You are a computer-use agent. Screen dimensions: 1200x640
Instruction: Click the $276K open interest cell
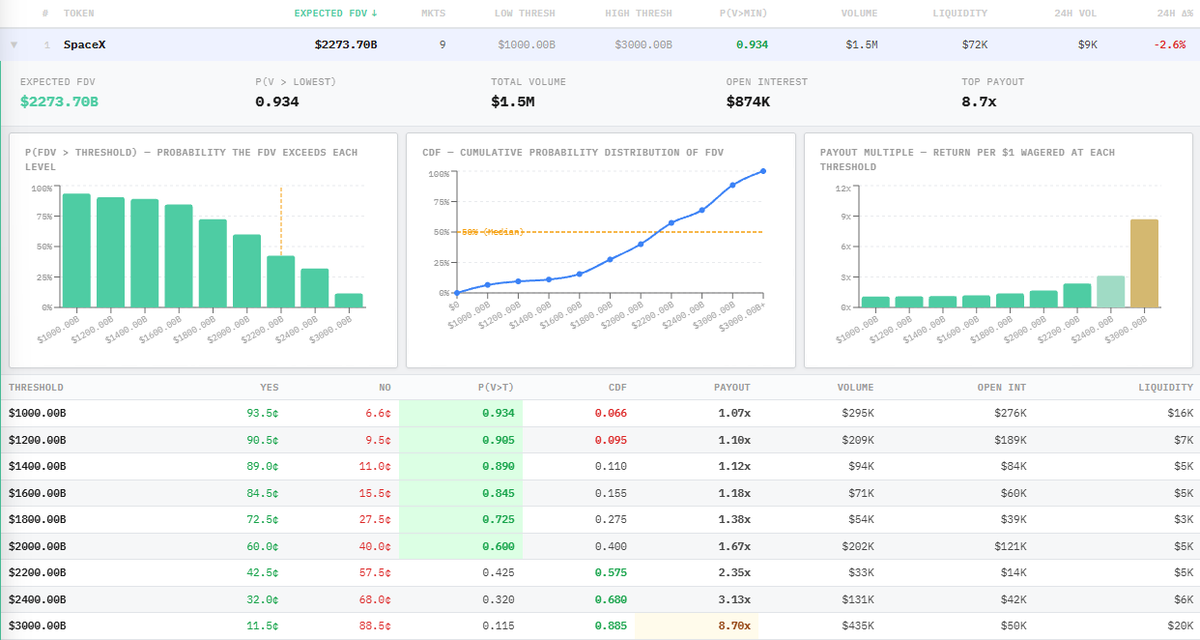(x=1010, y=413)
